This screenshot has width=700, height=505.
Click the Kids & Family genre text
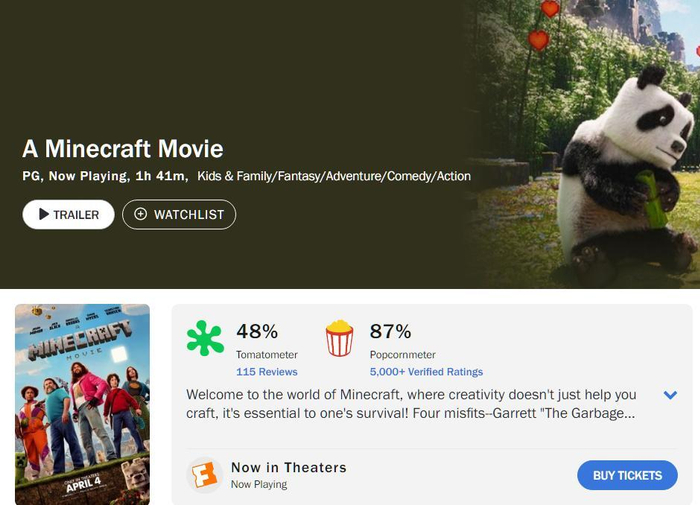232,176
